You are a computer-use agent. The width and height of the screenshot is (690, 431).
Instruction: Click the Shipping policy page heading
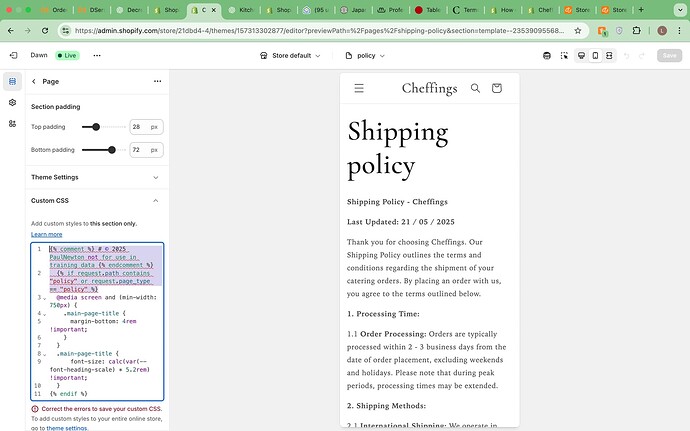point(397,149)
